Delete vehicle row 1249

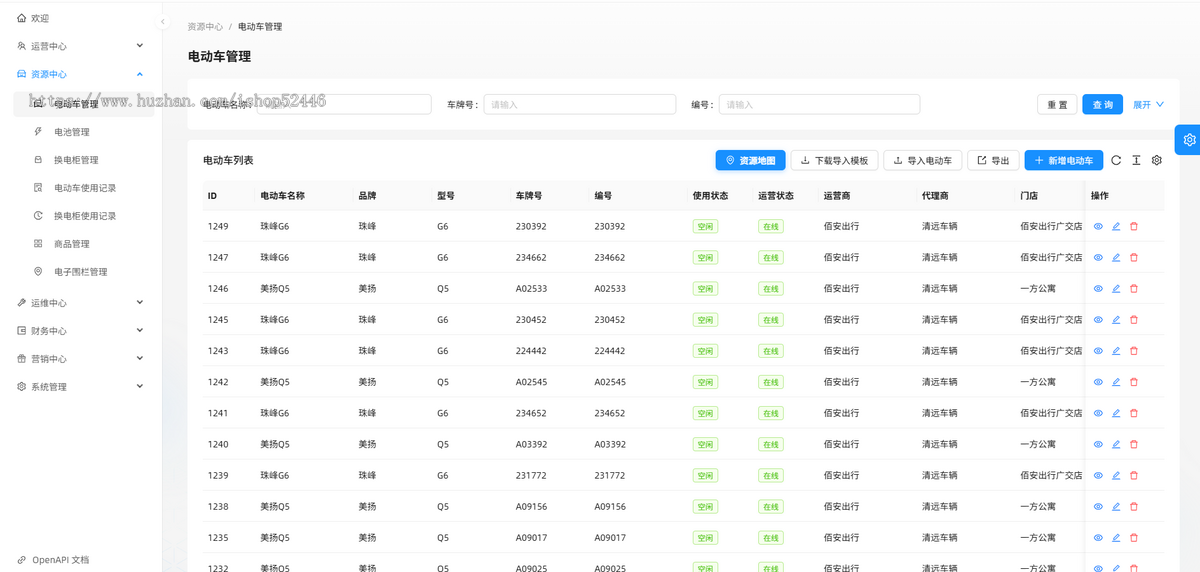pyautogui.click(x=1134, y=226)
